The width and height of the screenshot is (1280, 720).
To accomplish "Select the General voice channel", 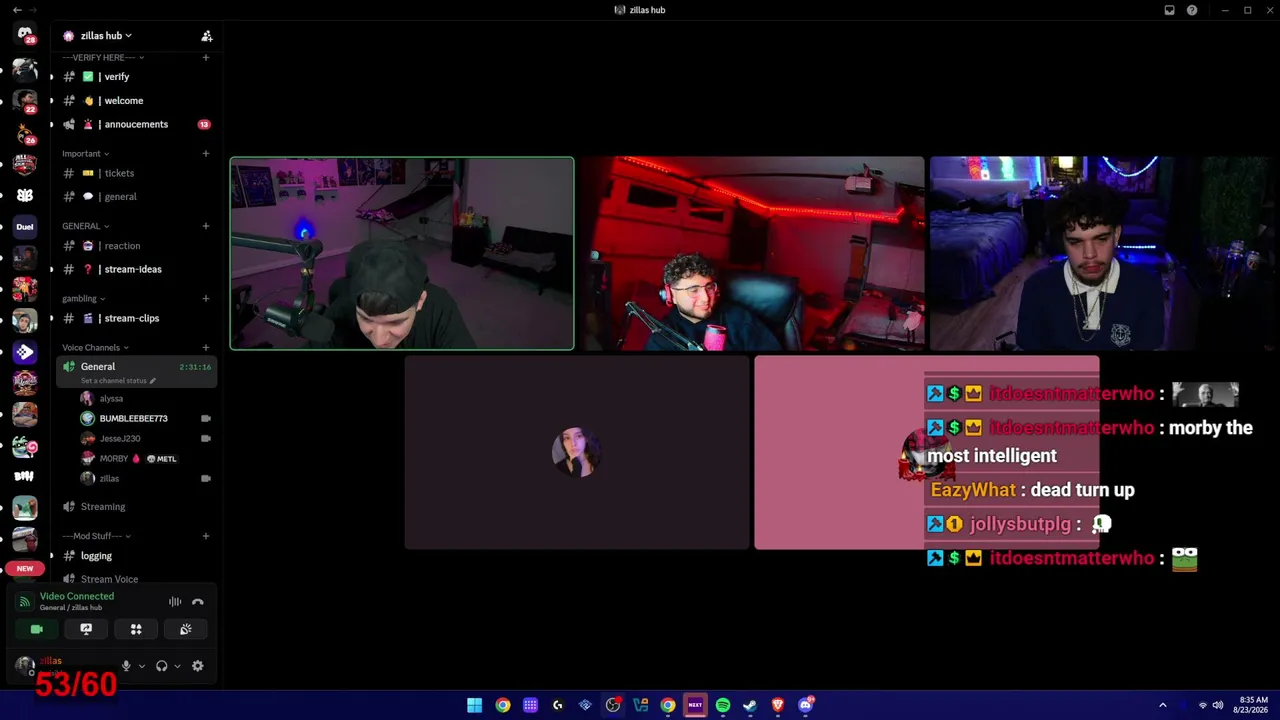I will (98, 367).
